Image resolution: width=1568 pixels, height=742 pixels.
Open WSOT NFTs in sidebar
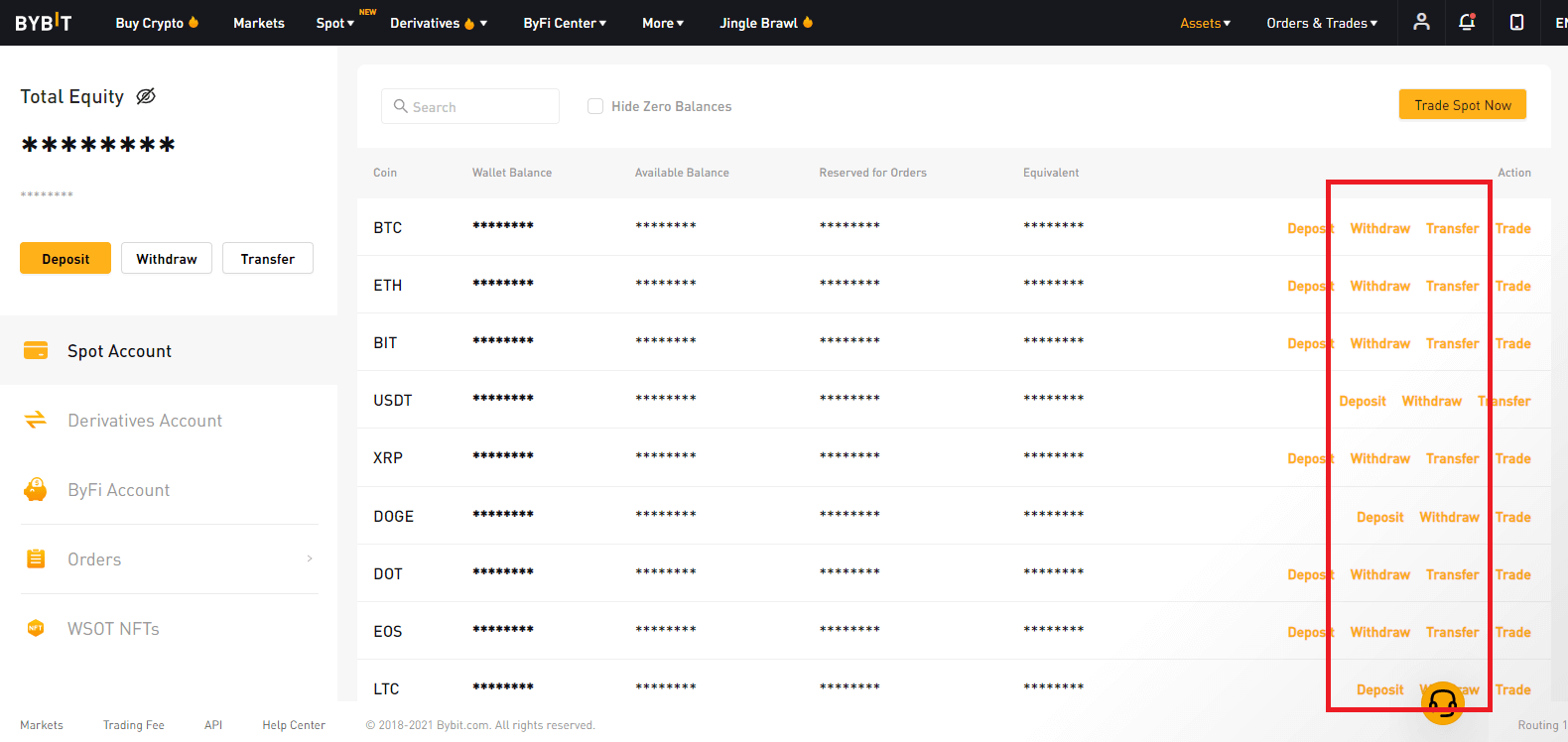[169, 628]
